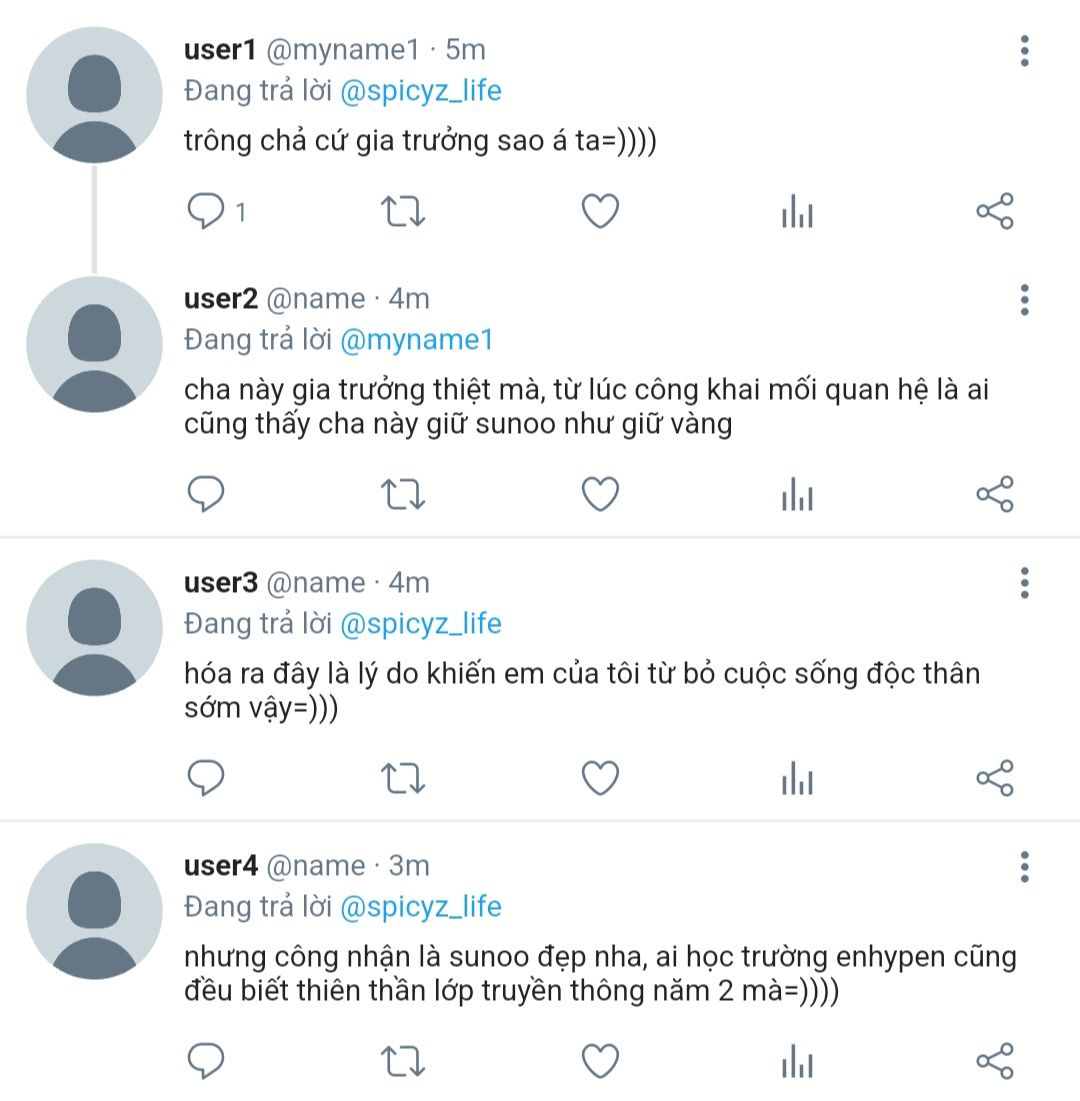The width and height of the screenshot is (1080, 1101).
Task: Share user4's reply
Action: (x=994, y=1061)
